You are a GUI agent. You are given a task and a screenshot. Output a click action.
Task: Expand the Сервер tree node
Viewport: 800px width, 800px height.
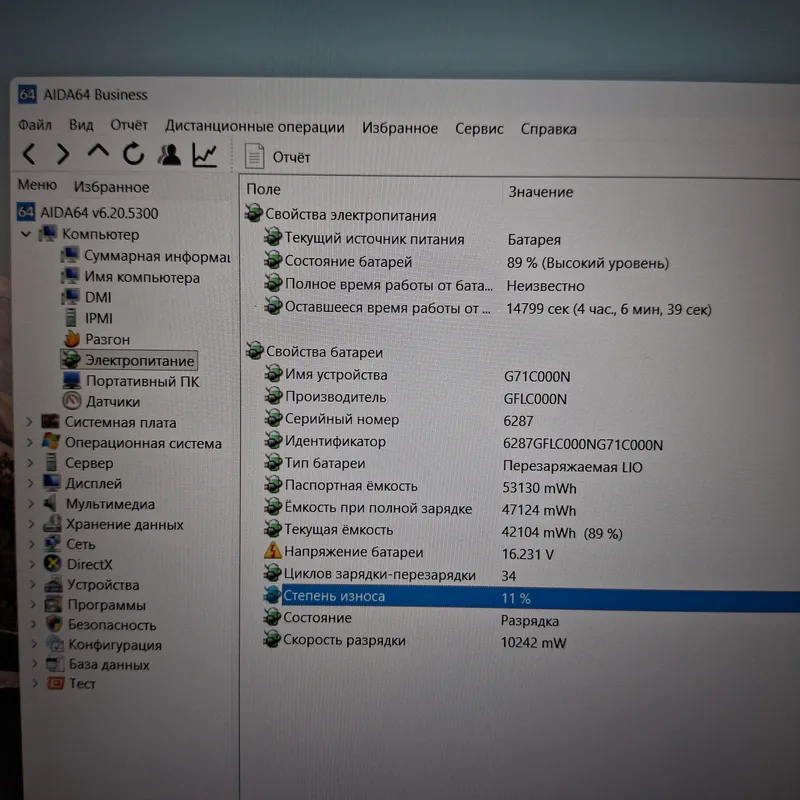point(30,463)
